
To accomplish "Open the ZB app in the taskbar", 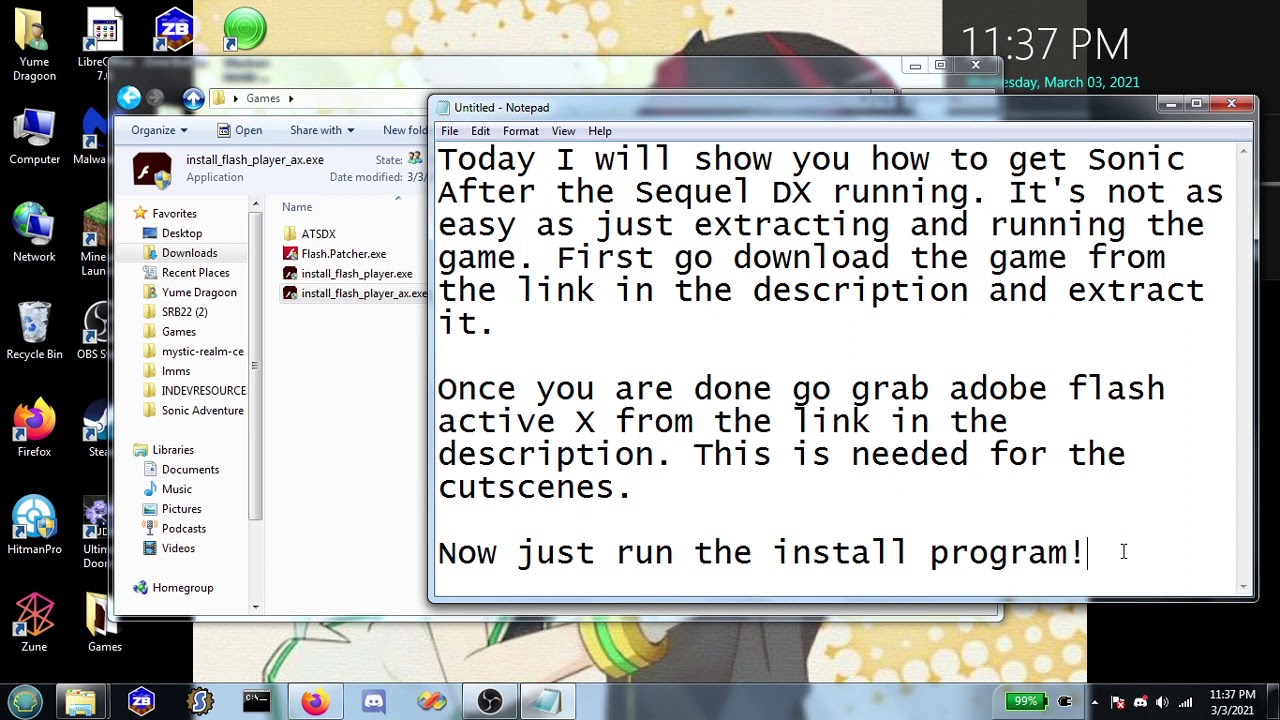I will coord(141,702).
